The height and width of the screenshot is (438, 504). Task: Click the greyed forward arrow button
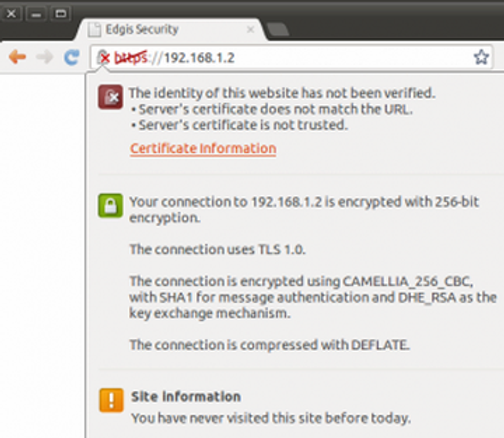point(44,57)
